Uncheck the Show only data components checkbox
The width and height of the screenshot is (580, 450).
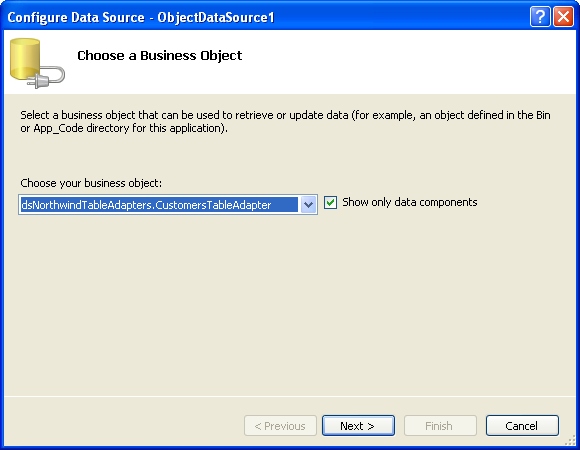point(330,202)
